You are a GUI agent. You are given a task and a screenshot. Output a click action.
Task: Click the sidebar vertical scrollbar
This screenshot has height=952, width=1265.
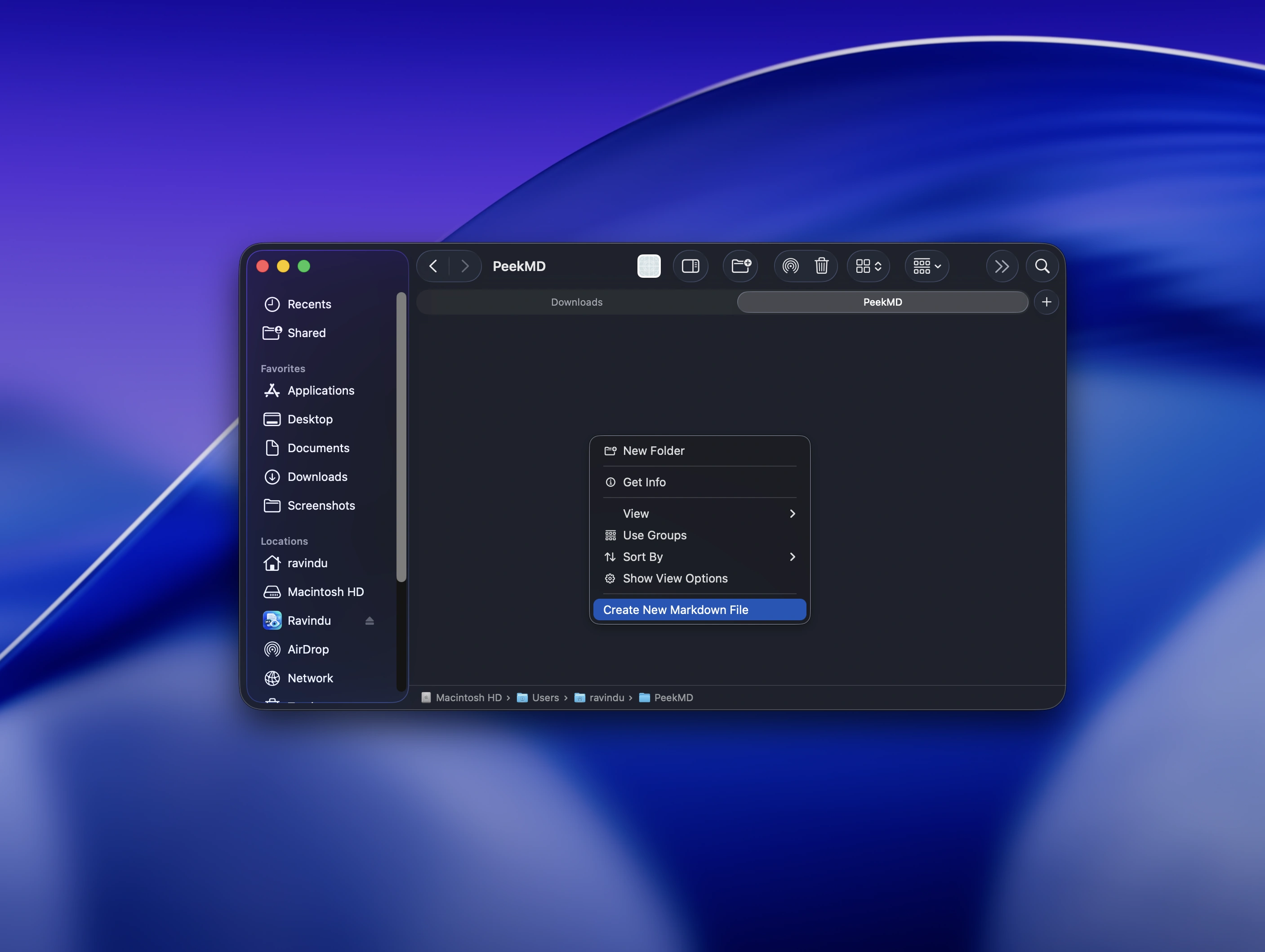[401, 437]
